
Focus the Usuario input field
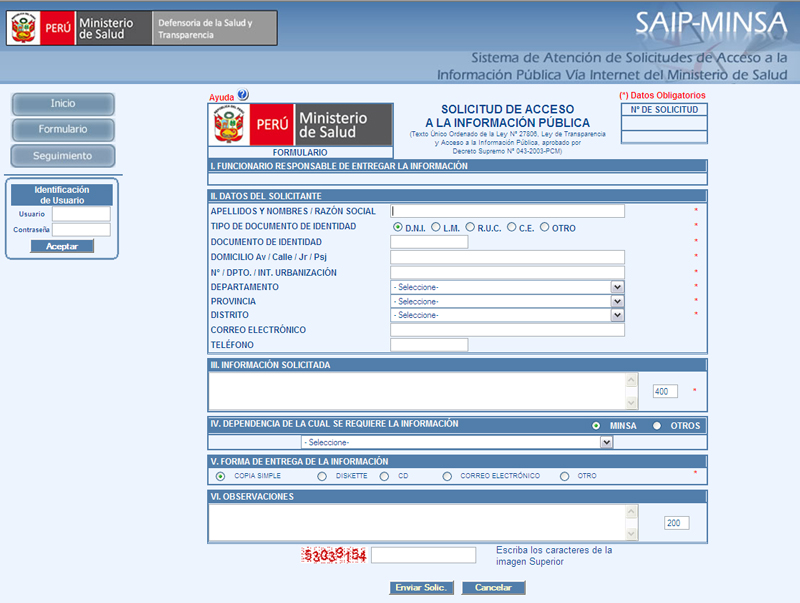(x=81, y=214)
